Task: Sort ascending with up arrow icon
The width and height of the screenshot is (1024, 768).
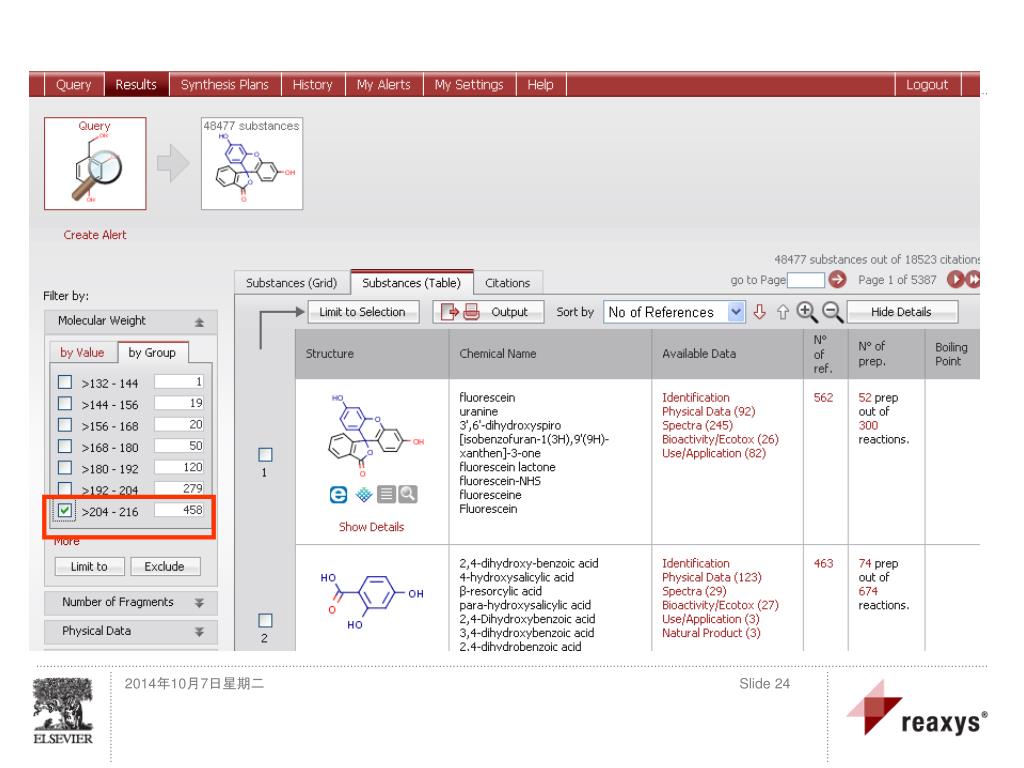Action: (x=782, y=313)
